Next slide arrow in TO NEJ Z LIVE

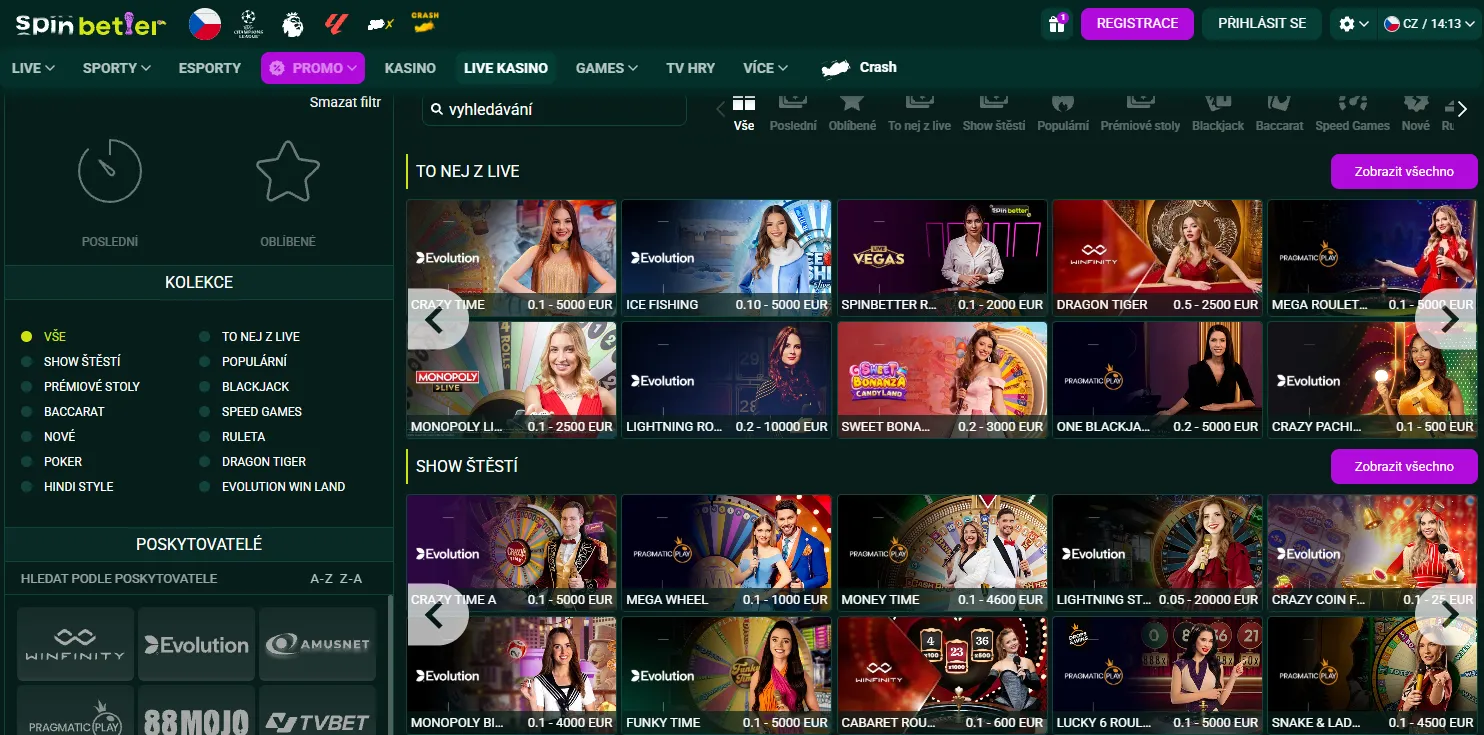tap(1449, 319)
